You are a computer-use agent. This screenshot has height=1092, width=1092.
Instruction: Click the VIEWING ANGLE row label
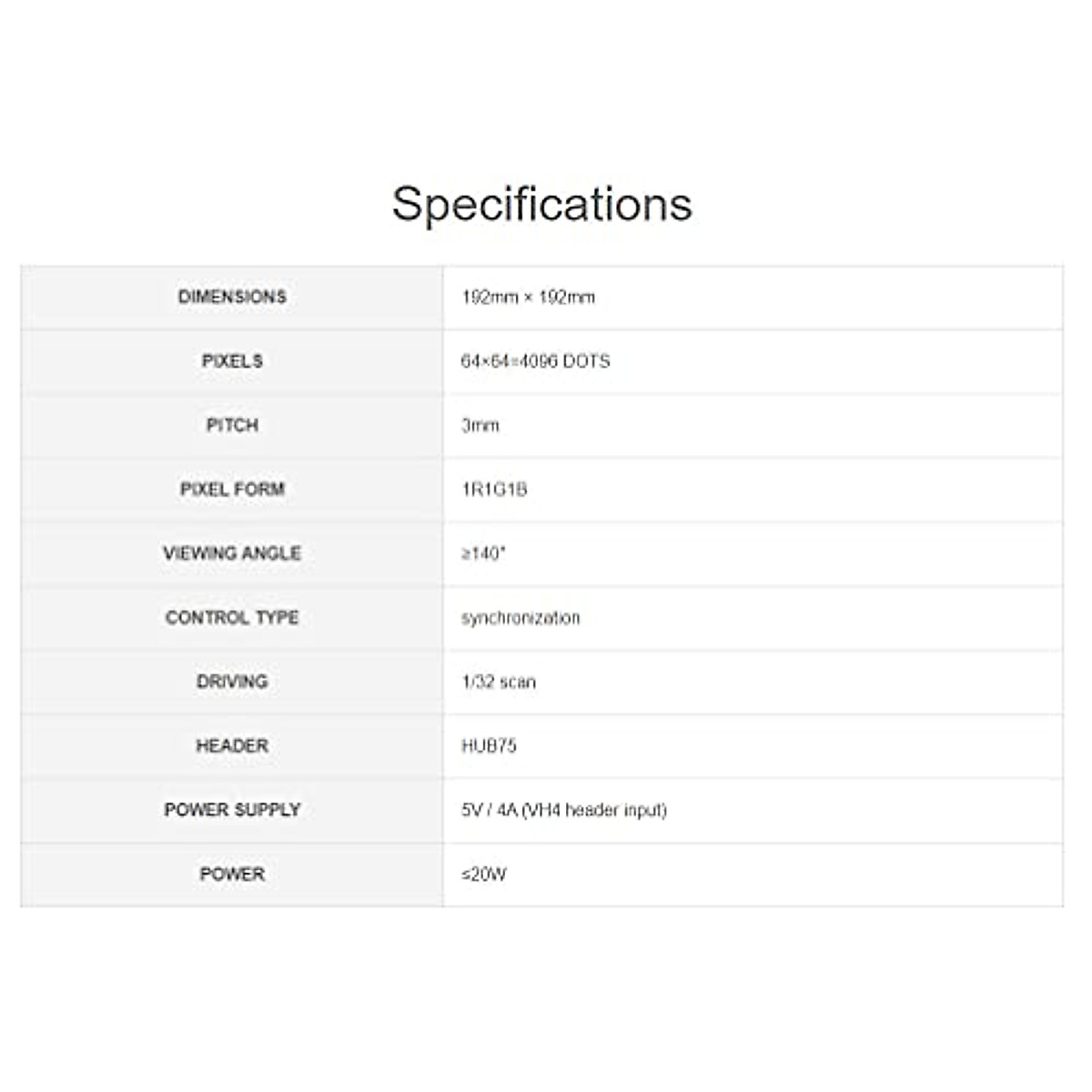point(232,553)
